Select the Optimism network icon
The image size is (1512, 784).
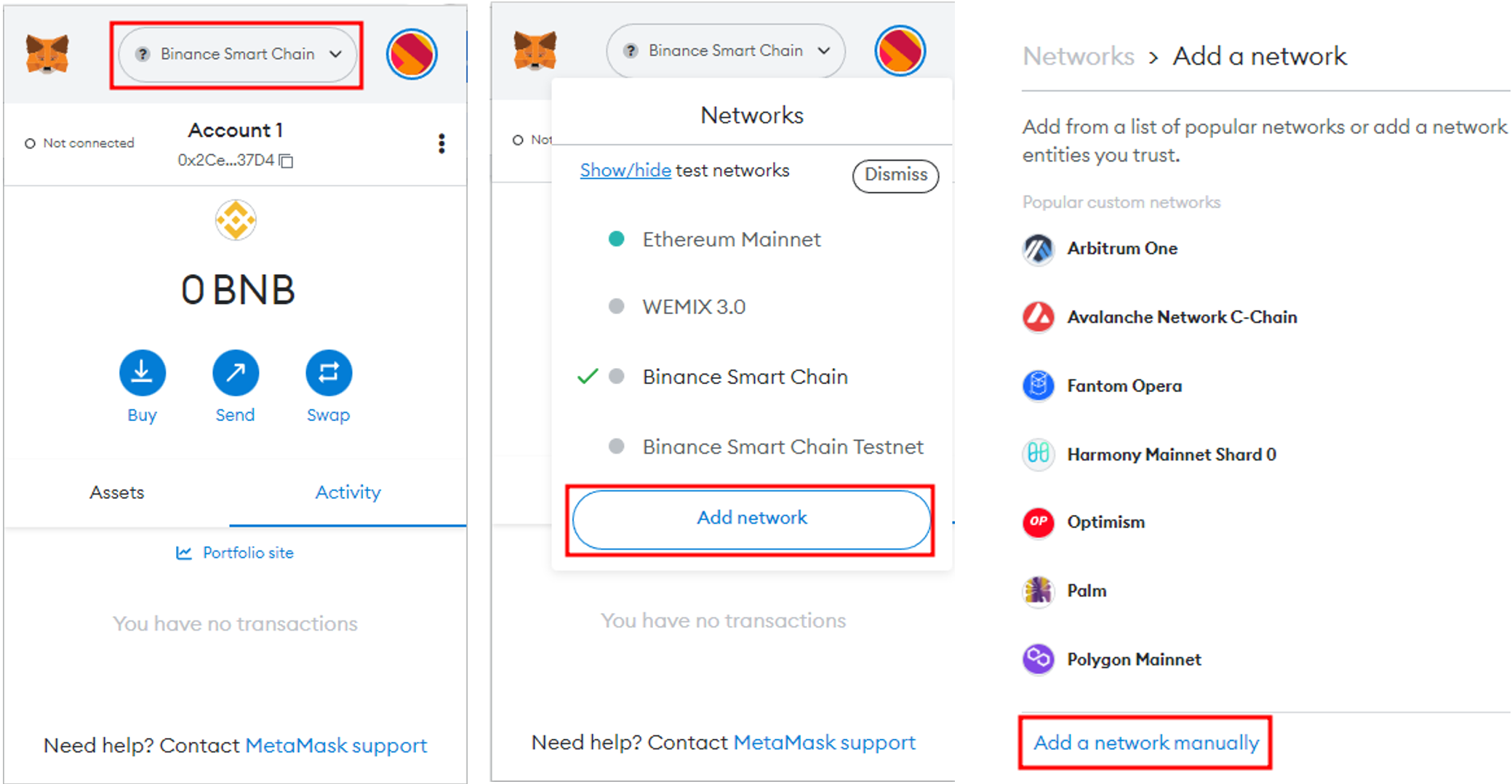1038,522
